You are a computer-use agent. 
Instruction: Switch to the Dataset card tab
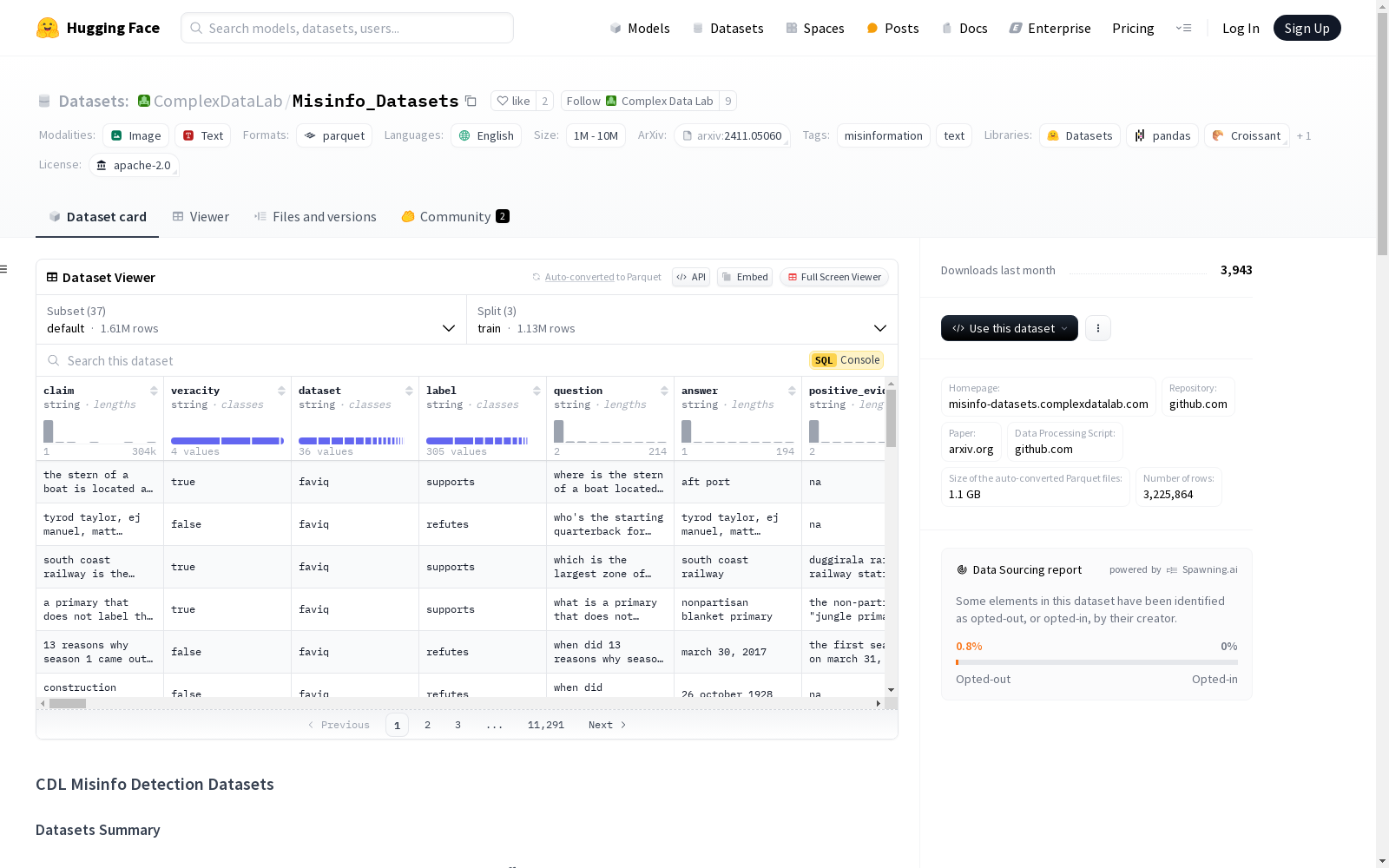97,217
